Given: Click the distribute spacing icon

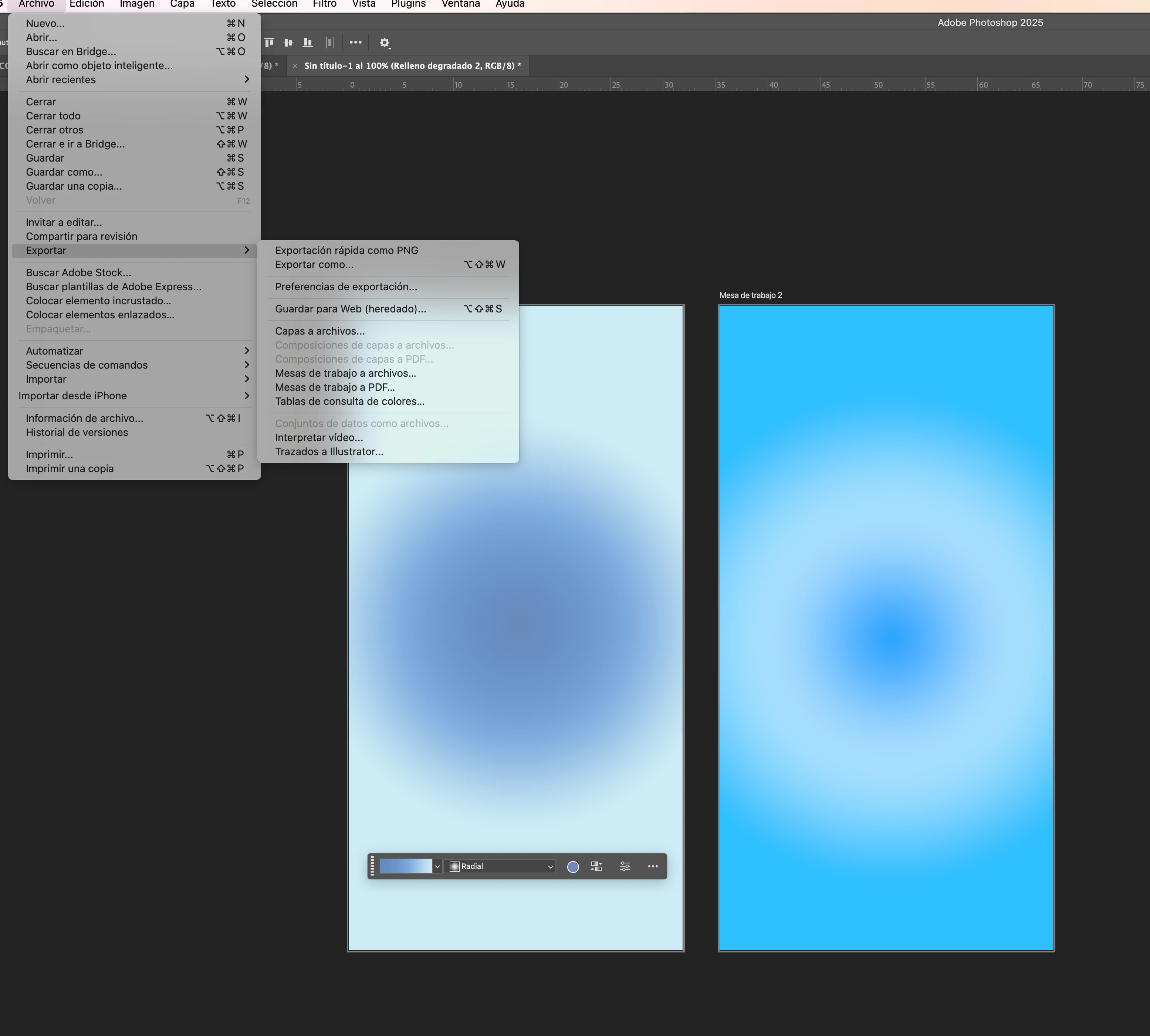Looking at the screenshot, I should pos(329,43).
